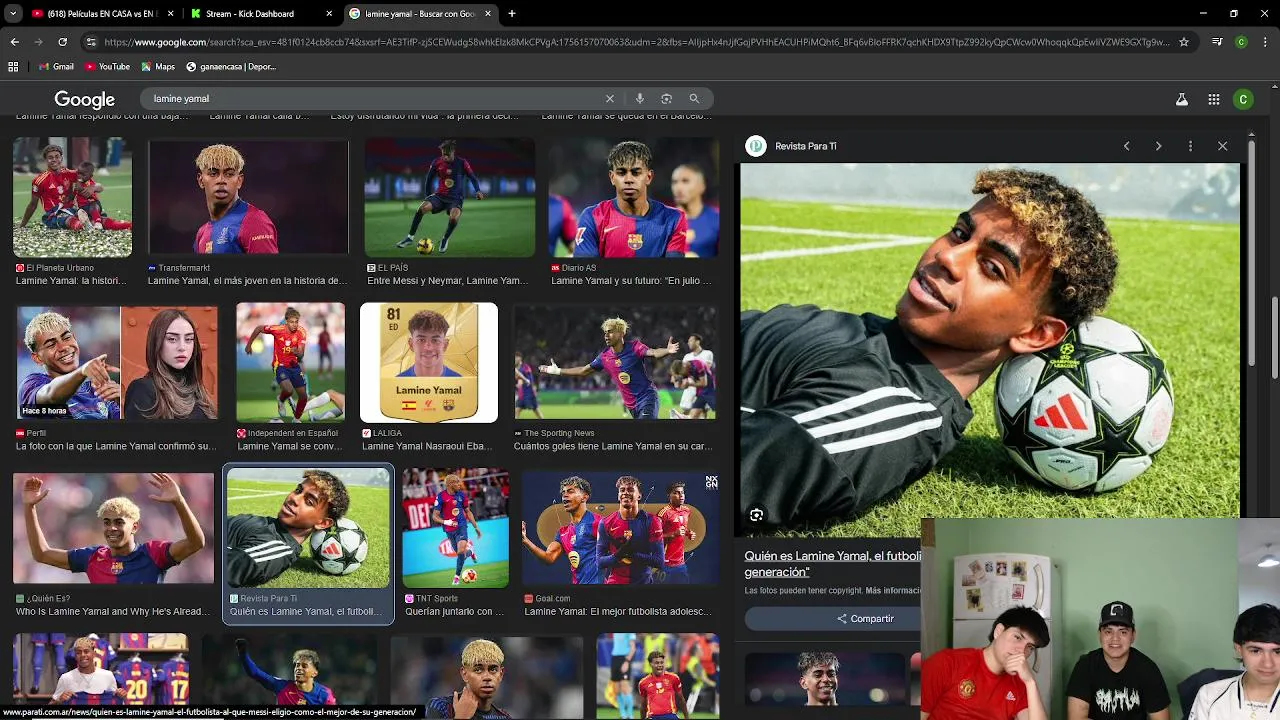Click 'Who Is Lamine Yamal' caption

point(114,611)
